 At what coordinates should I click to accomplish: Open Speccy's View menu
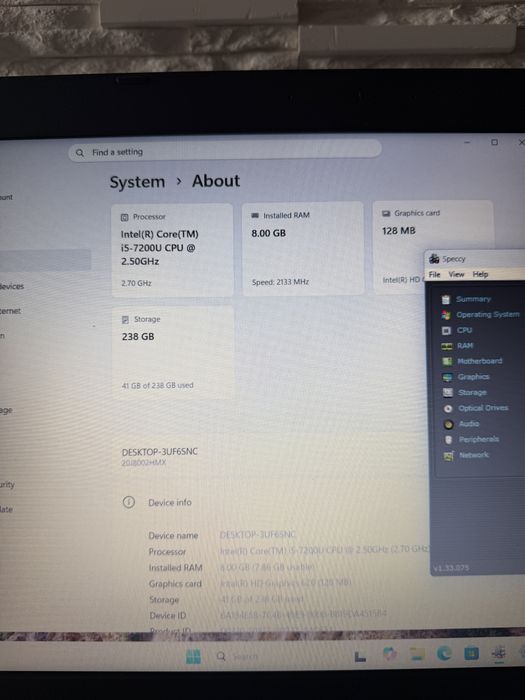pyautogui.click(x=456, y=274)
